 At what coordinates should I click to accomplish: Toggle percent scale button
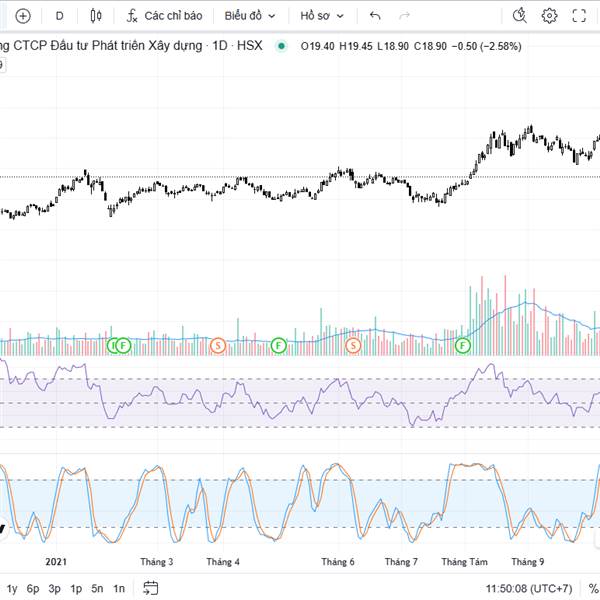click(x=593, y=588)
